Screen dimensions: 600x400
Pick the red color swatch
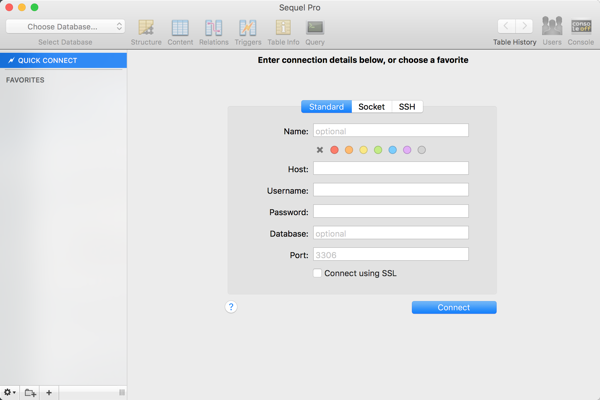coord(334,150)
